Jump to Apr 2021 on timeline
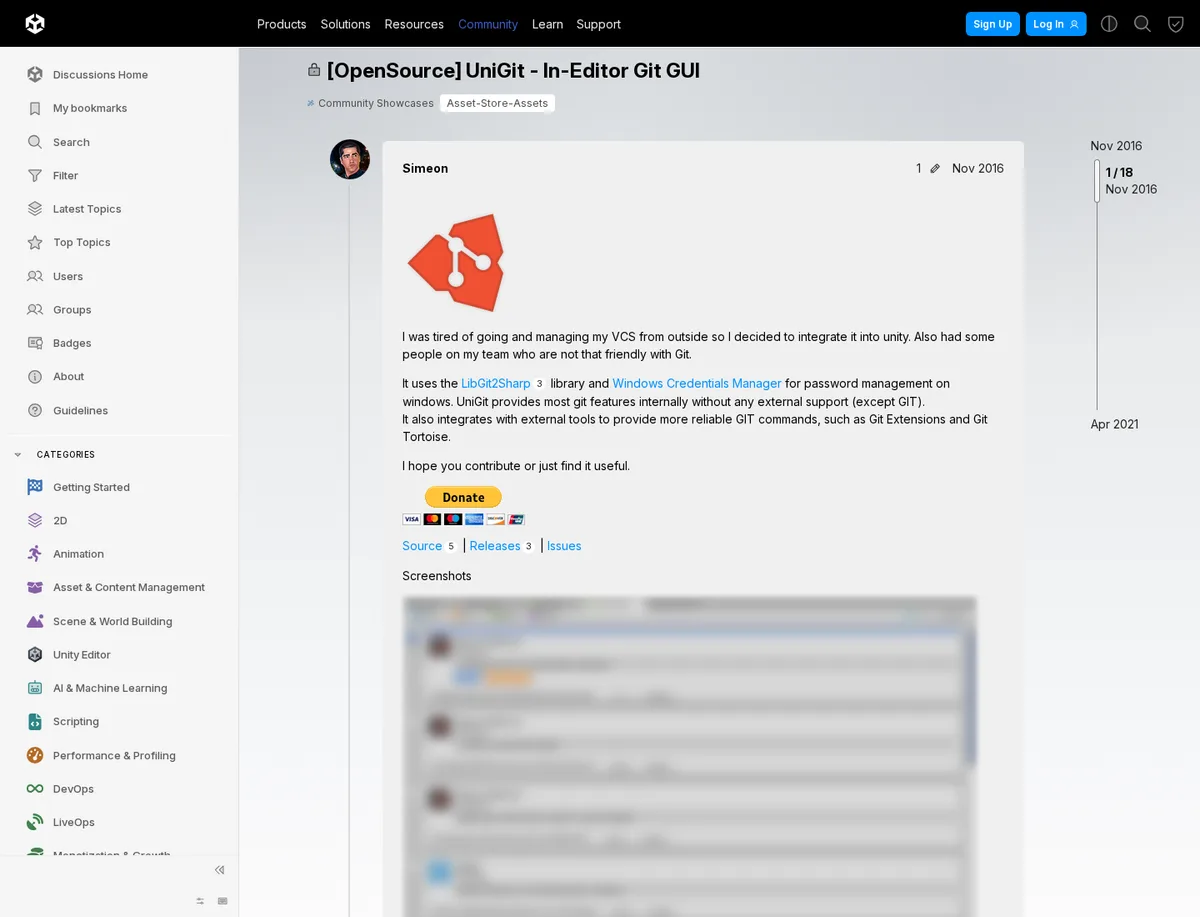Image resolution: width=1200 pixels, height=917 pixels. [x=1114, y=424]
